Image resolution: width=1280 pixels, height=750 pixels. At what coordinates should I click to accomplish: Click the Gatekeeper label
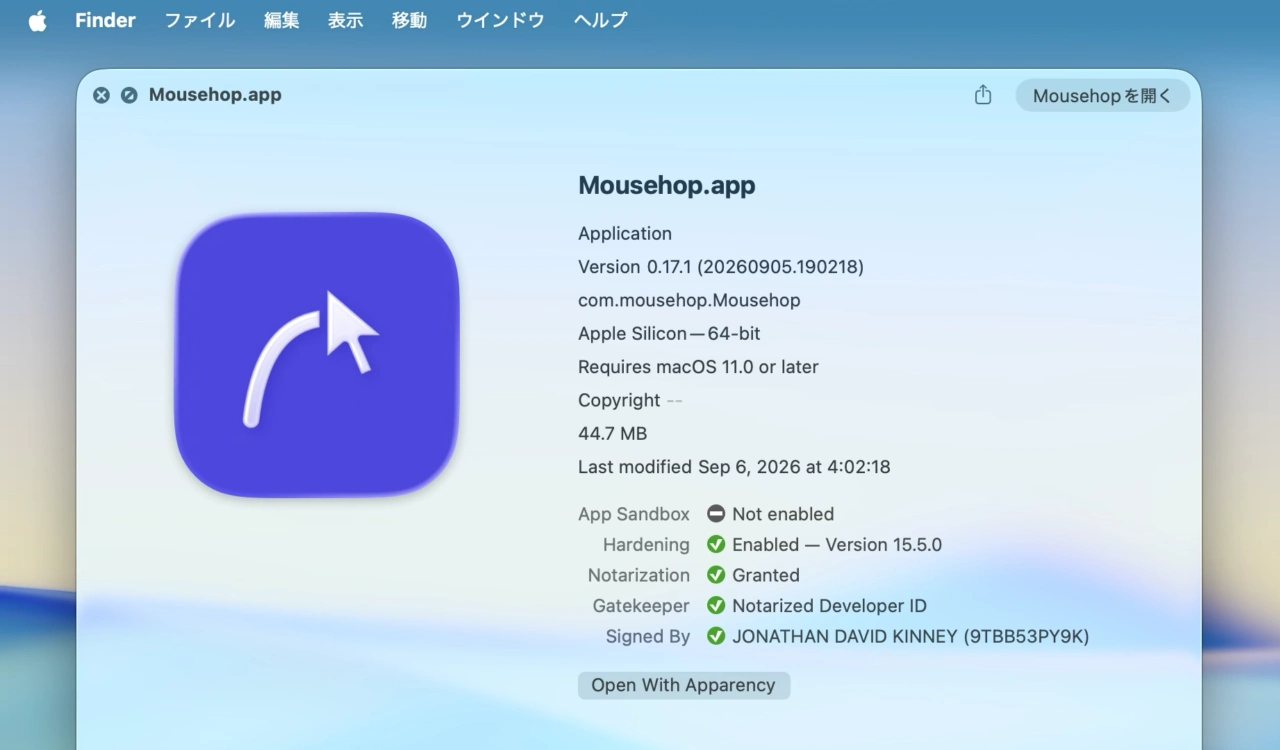tap(641, 606)
